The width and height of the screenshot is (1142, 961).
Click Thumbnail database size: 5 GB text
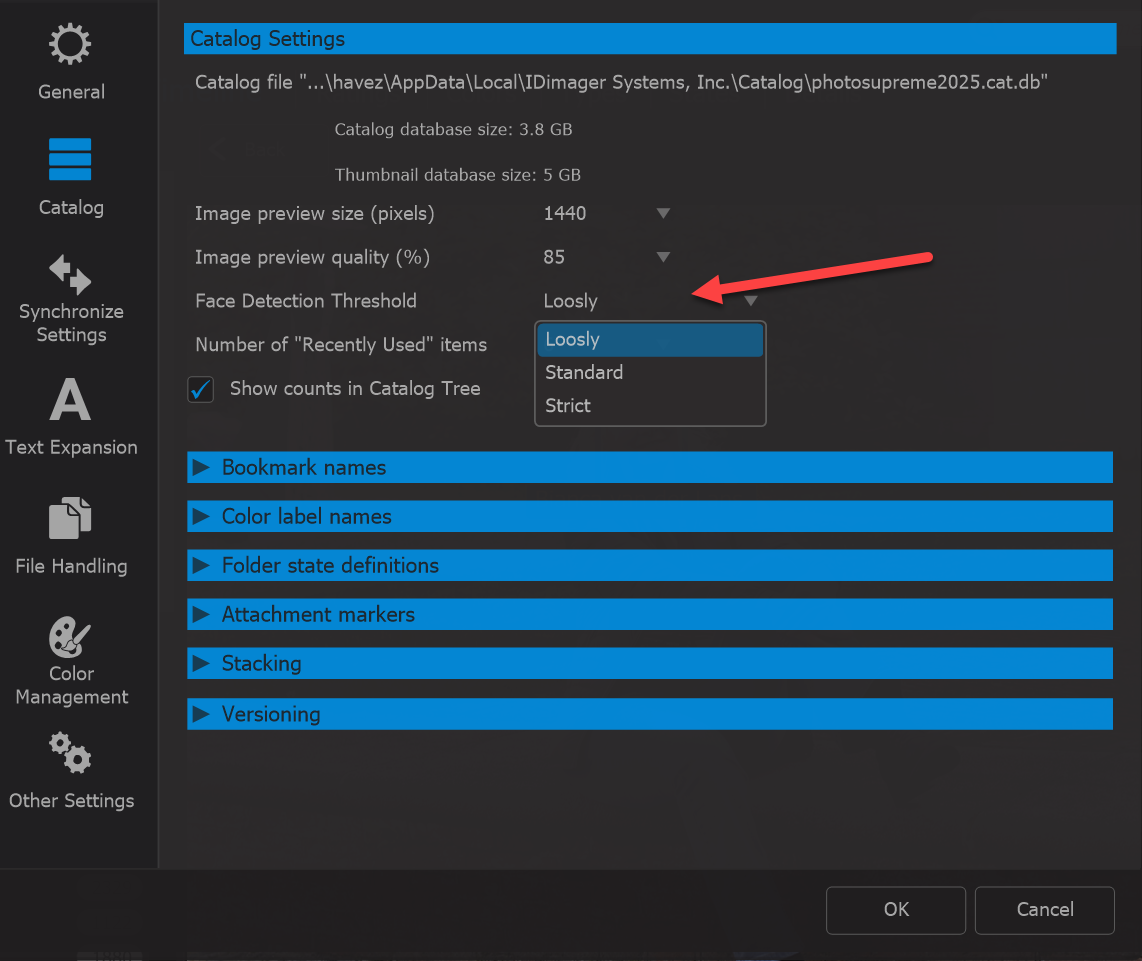457,175
